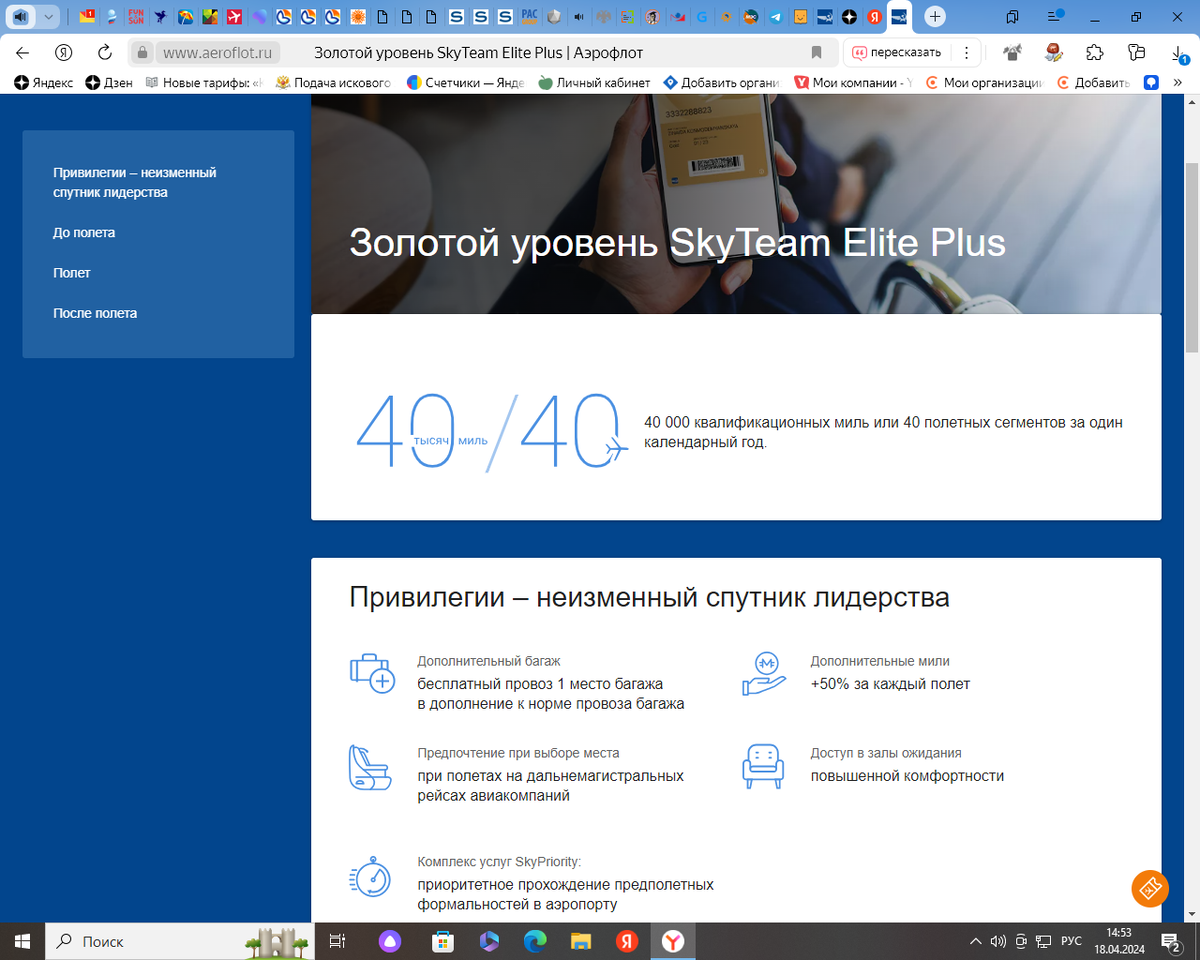Click the orange ticket floating button
Viewport: 1200px width, 960px height.
click(x=1150, y=888)
